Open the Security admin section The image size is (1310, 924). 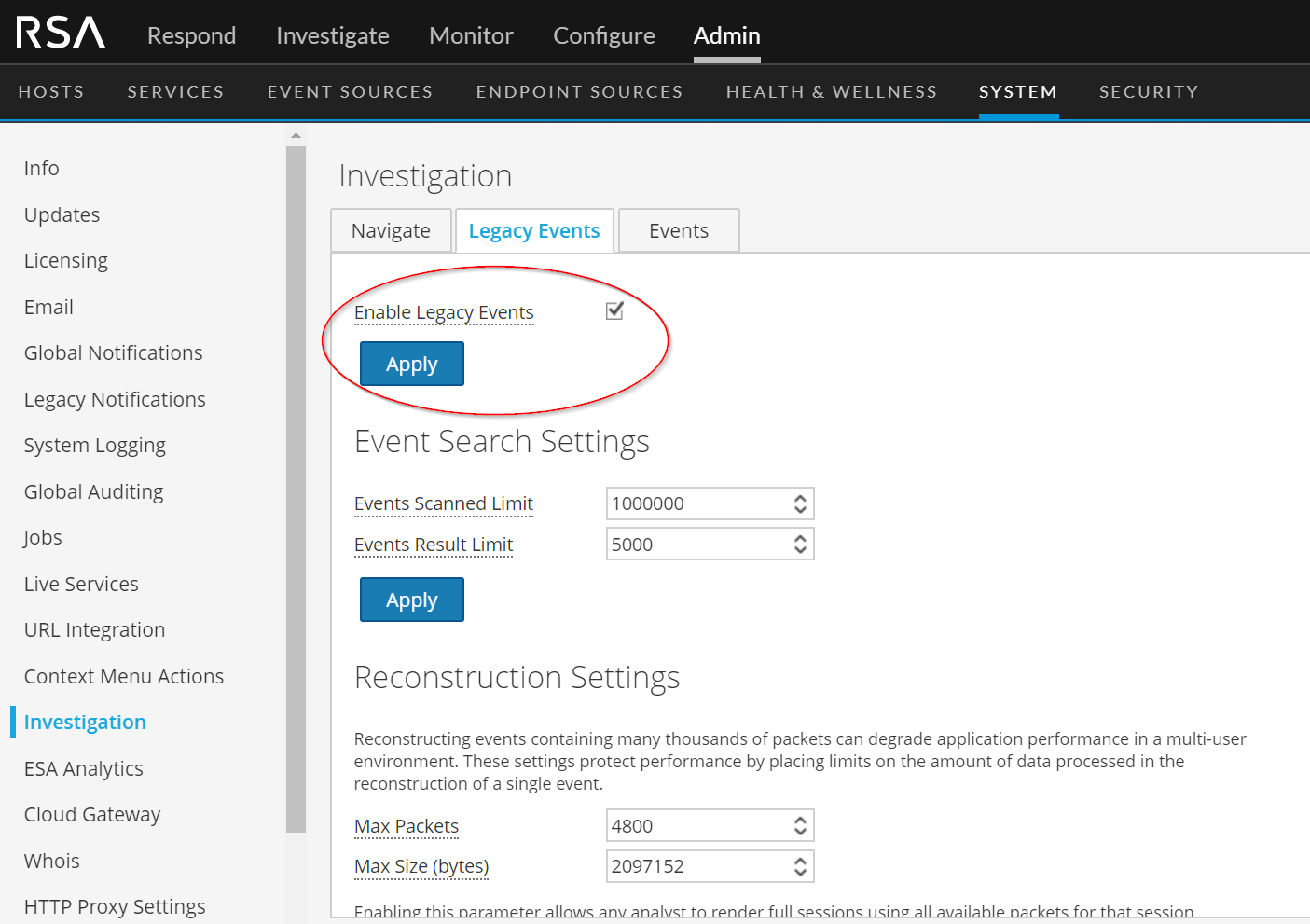(1148, 92)
